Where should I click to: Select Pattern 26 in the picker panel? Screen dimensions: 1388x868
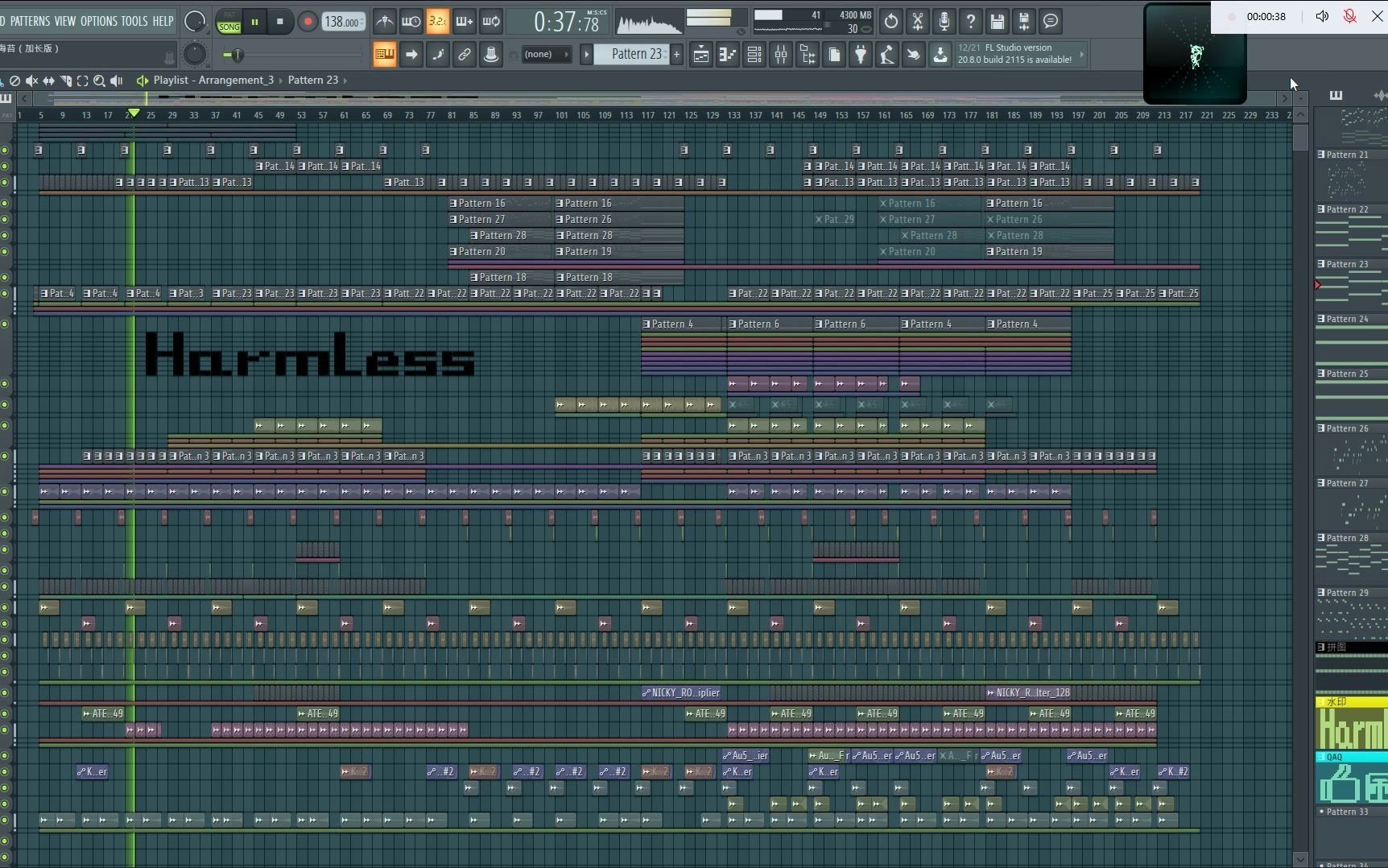pos(1351,449)
